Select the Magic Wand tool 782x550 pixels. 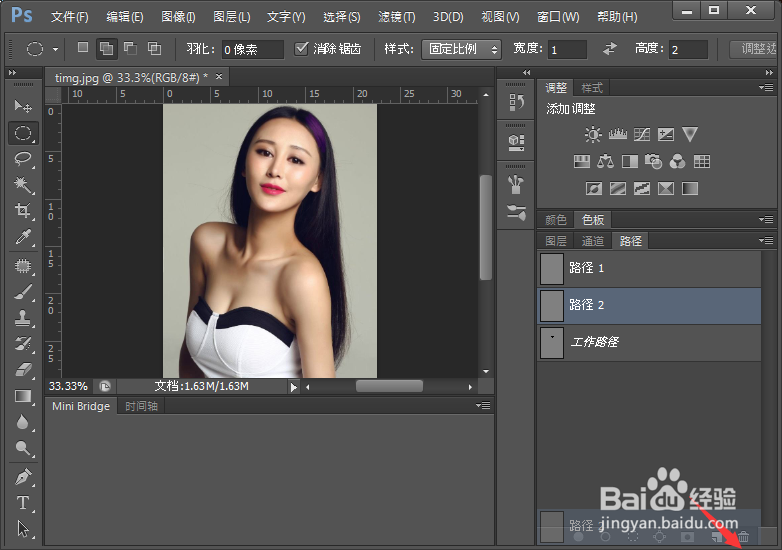tap(23, 184)
